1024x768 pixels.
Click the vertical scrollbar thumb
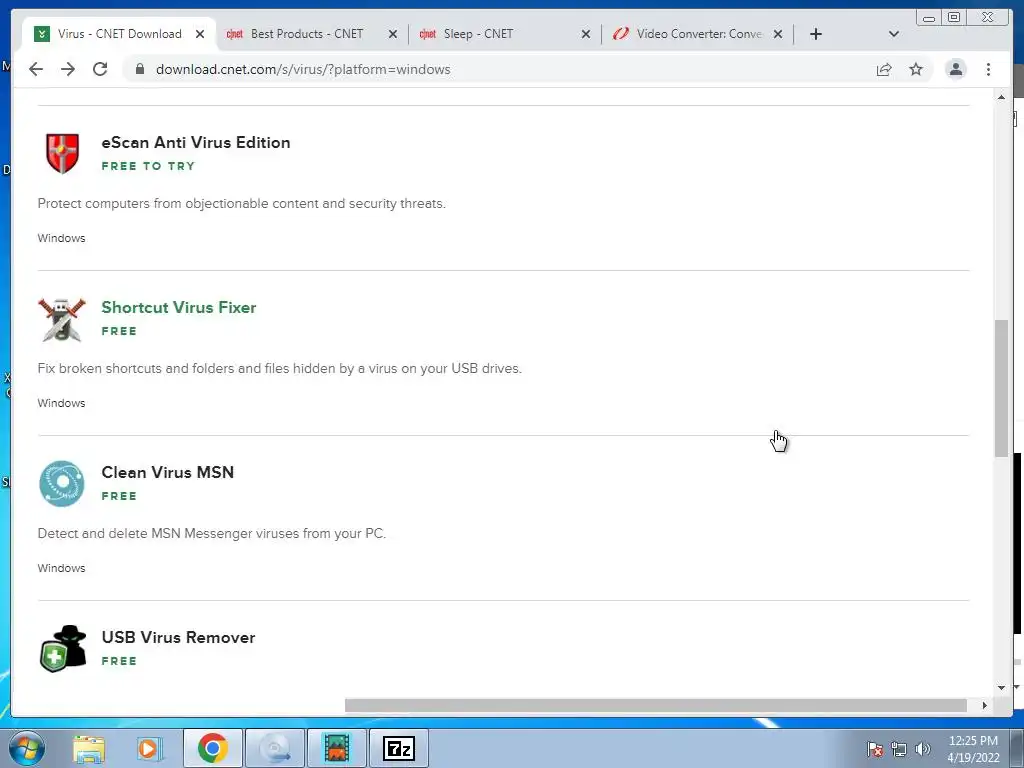point(1001,389)
